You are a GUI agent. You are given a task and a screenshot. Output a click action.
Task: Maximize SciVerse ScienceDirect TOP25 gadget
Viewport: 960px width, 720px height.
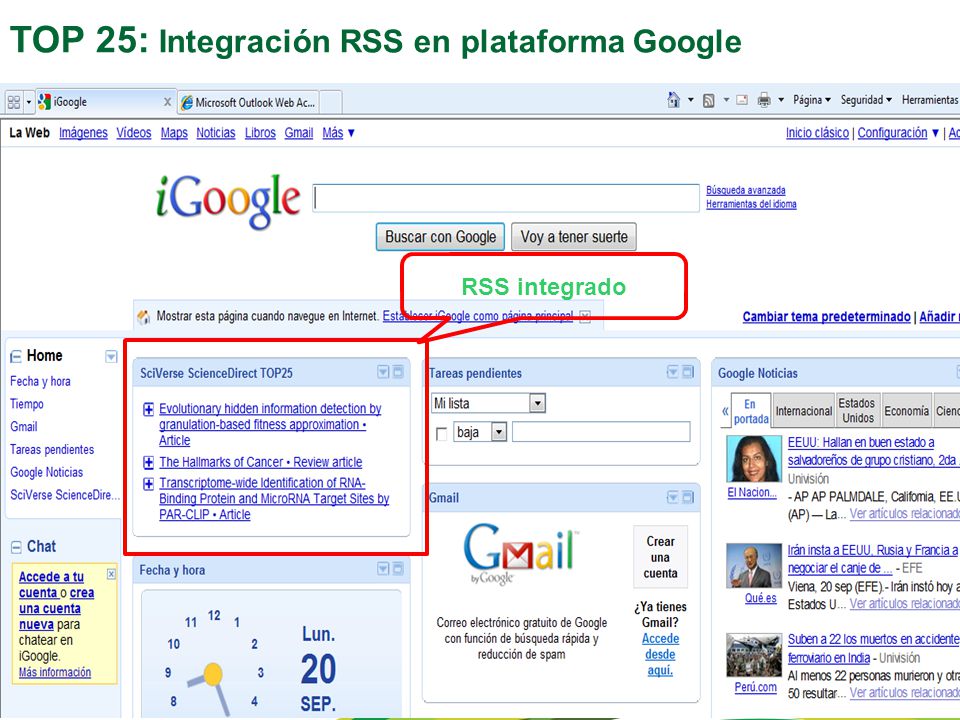[x=398, y=372]
